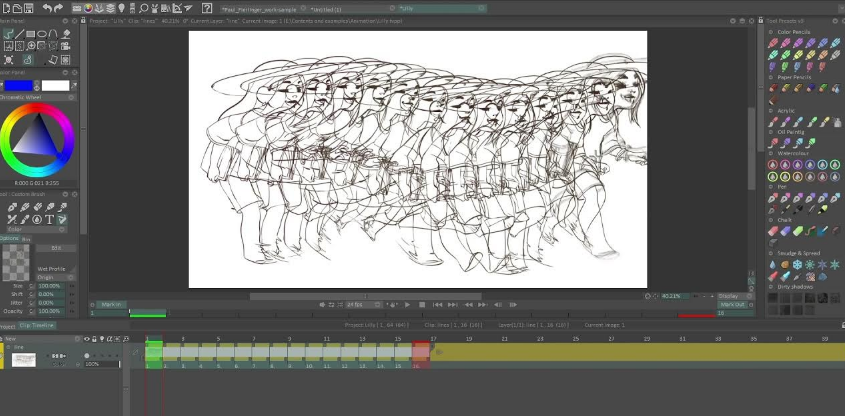
Task: Switch to the Untitled (1) project tab
Action: pyautogui.click(x=351, y=9)
